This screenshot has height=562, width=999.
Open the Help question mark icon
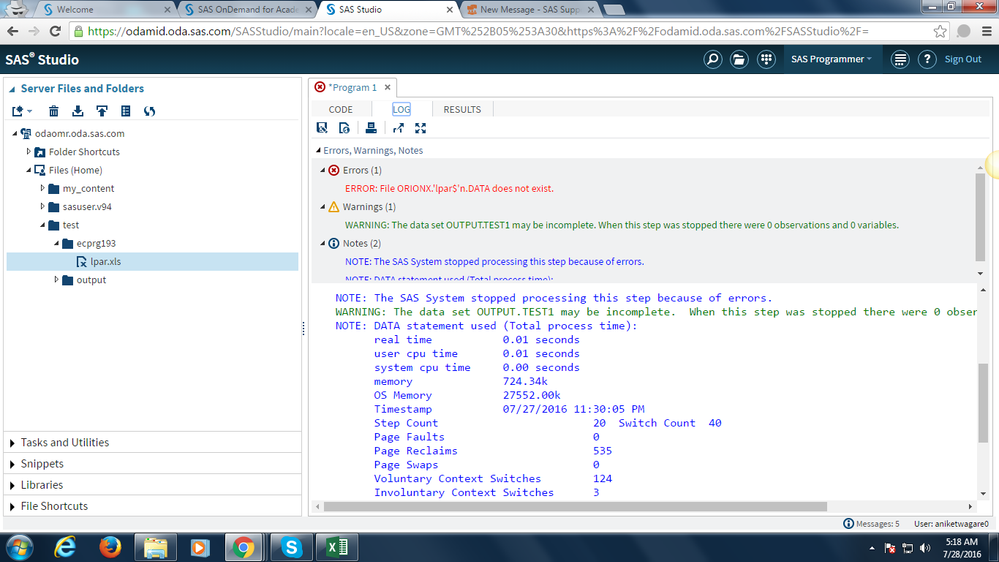[927, 59]
